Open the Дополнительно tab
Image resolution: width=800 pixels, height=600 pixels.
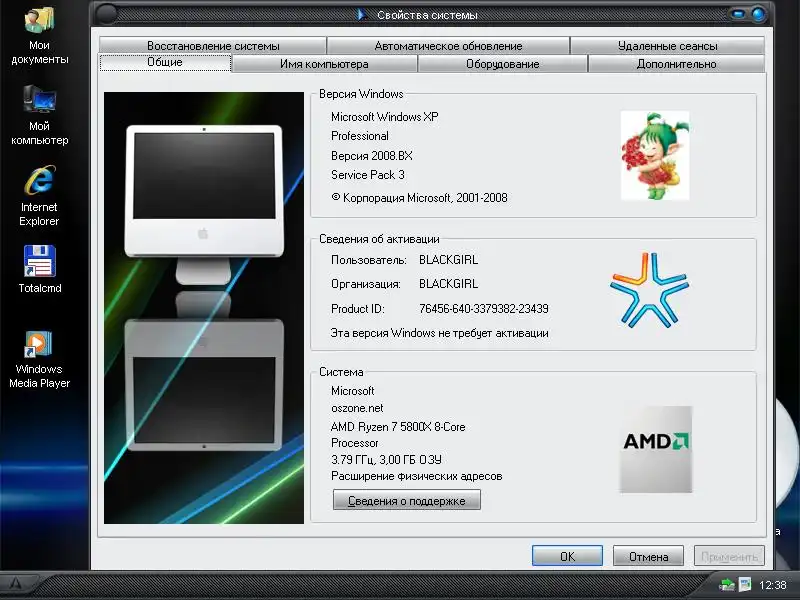click(x=677, y=64)
